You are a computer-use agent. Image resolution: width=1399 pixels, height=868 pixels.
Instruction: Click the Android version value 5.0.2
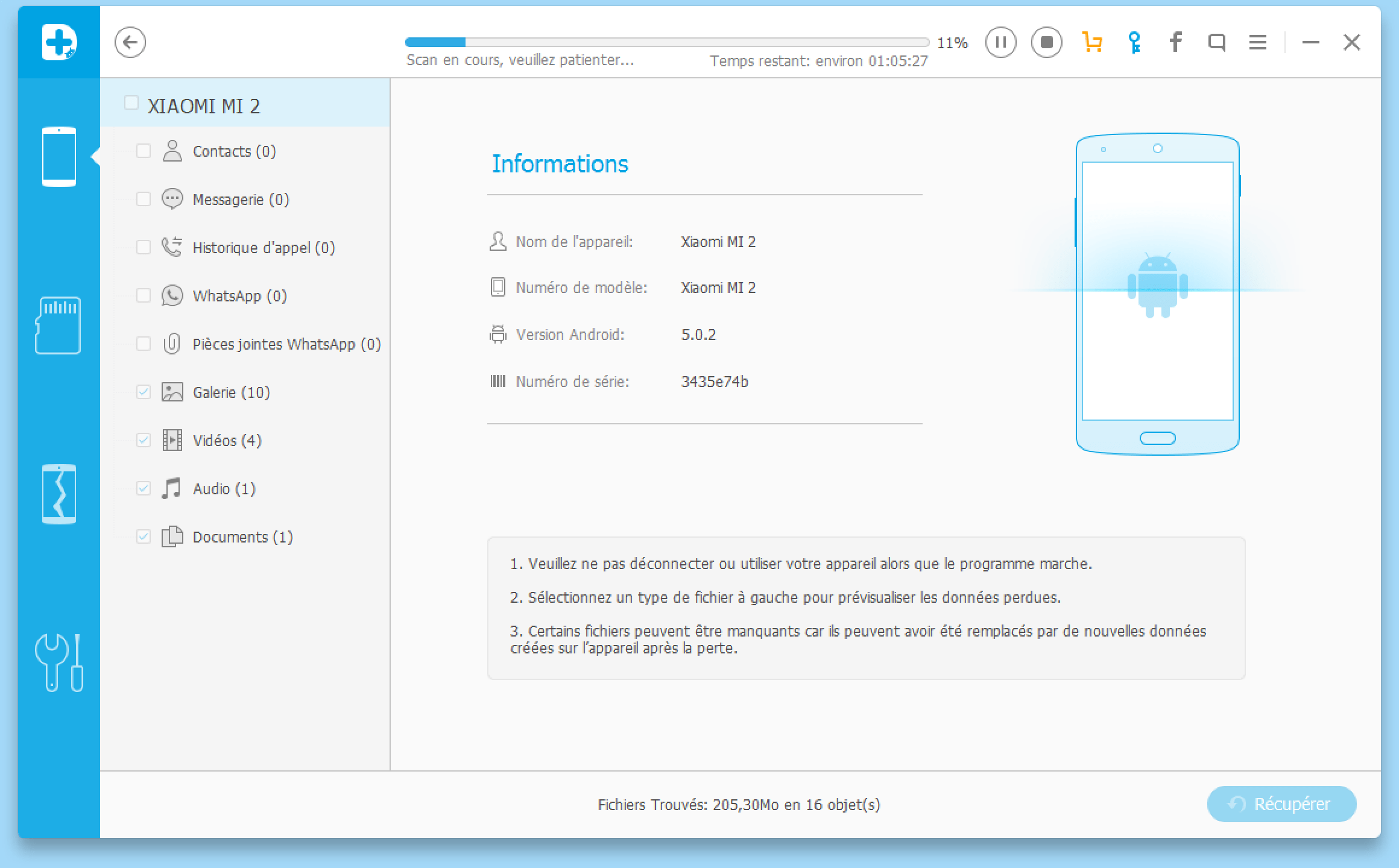[x=699, y=335]
